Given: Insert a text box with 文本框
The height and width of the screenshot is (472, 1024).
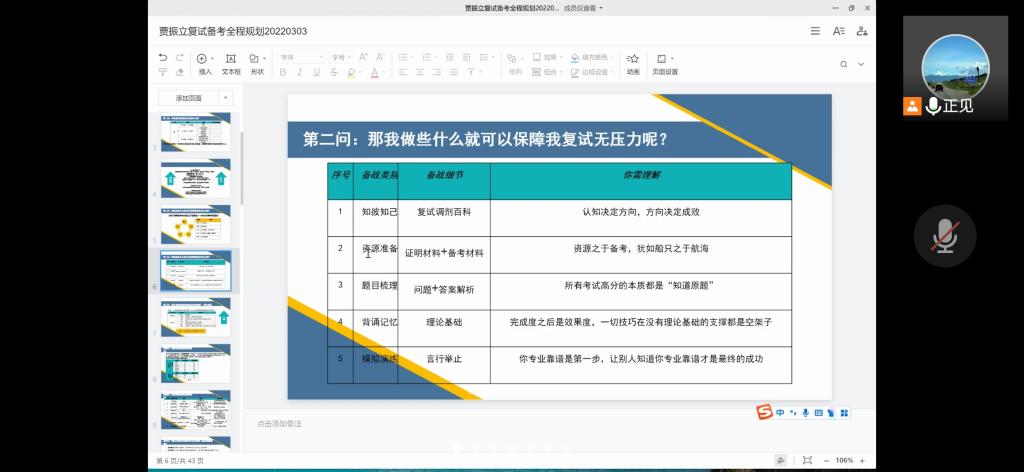Looking at the screenshot, I should 231,64.
